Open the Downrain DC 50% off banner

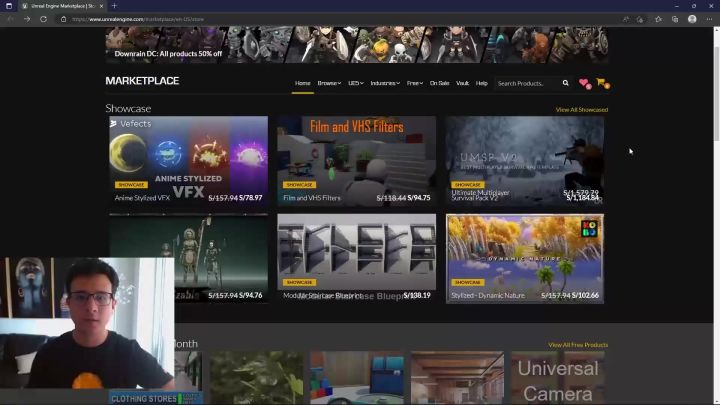pos(357,45)
